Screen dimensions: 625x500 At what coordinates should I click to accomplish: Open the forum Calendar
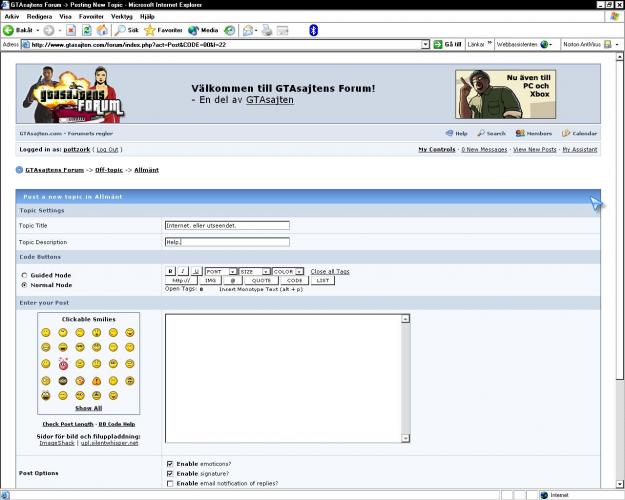[580, 133]
